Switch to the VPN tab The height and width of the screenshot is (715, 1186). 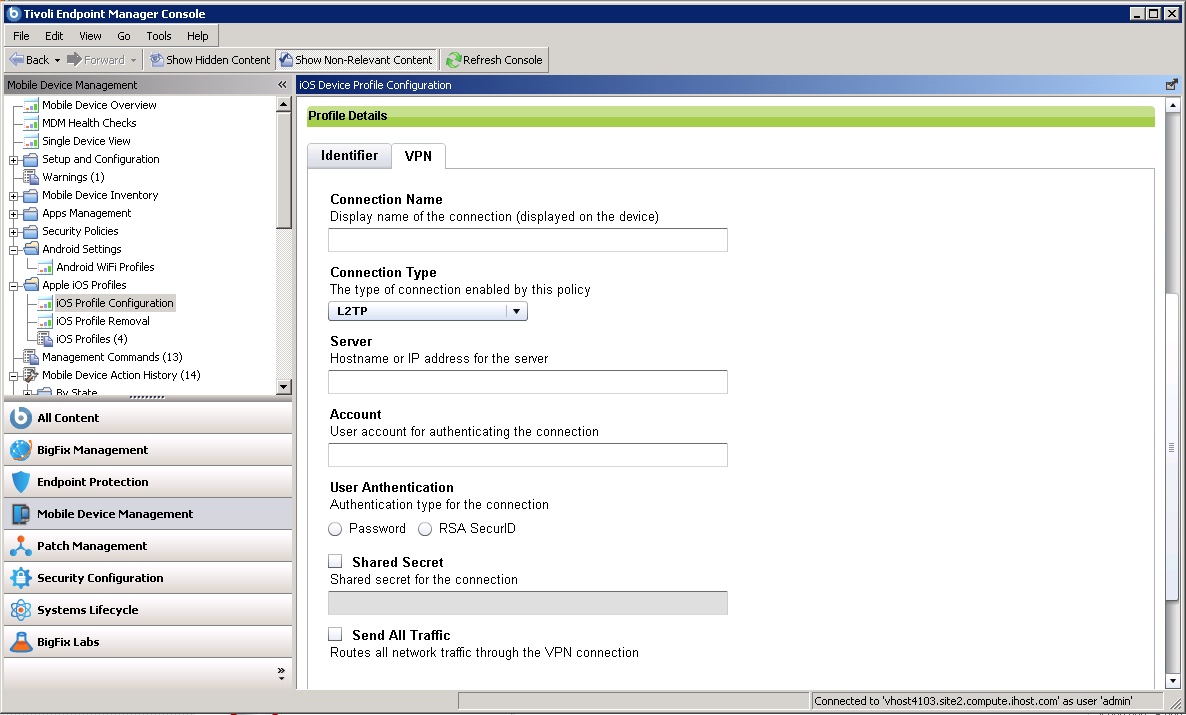coord(418,156)
